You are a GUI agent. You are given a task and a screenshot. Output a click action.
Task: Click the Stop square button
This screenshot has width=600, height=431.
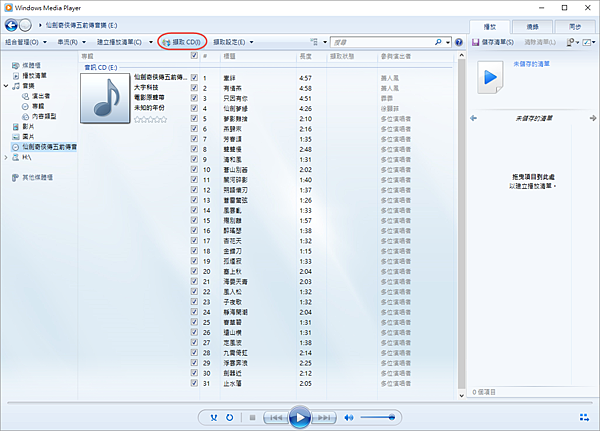pos(253,418)
